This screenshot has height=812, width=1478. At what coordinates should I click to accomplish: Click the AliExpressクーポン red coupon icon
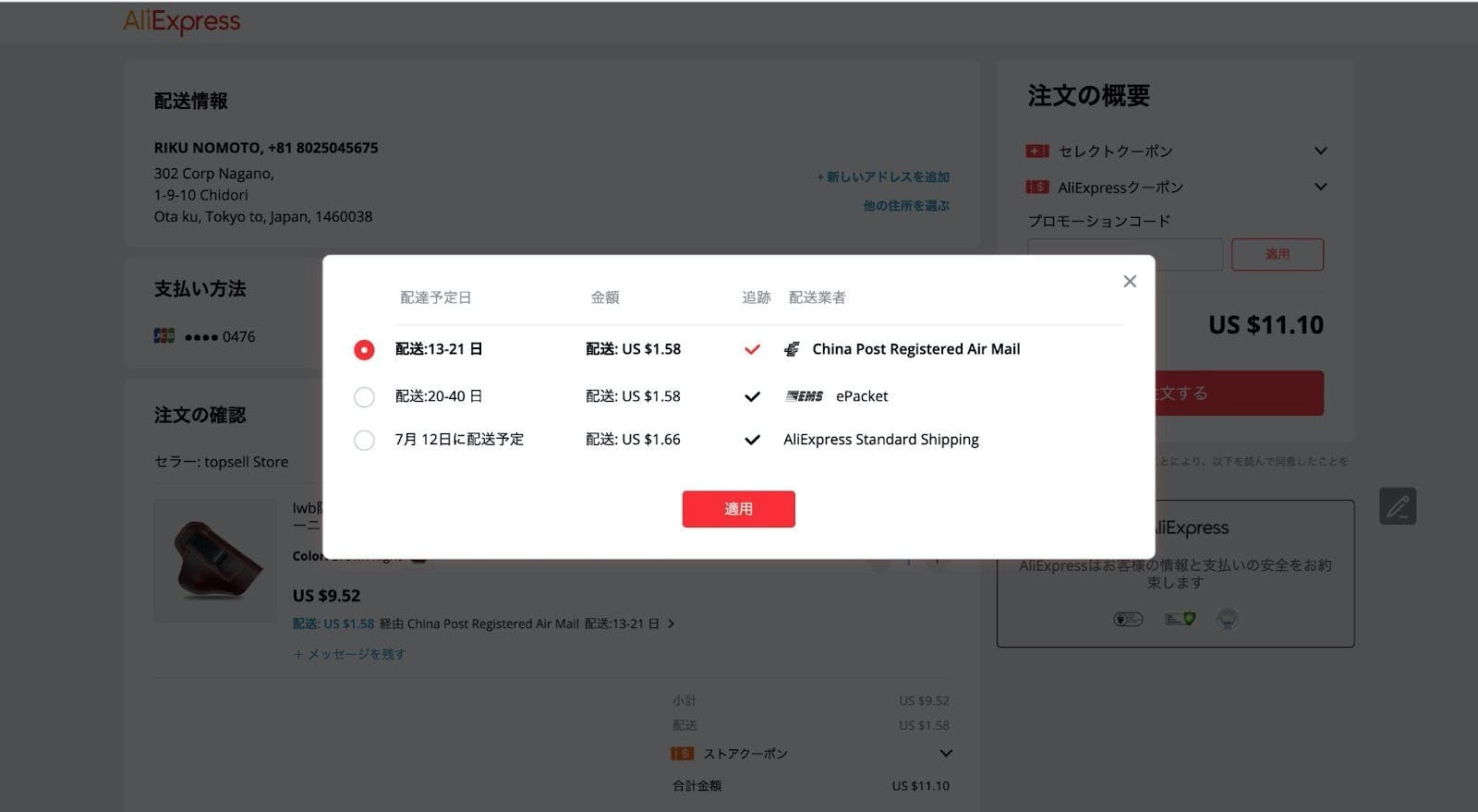(1036, 188)
